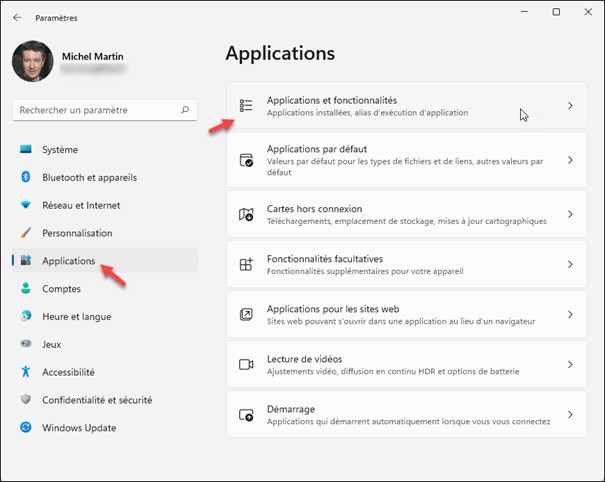Click the back arrow in Paramètres
The width and height of the screenshot is (605, 482).
[x=17, y=17]
